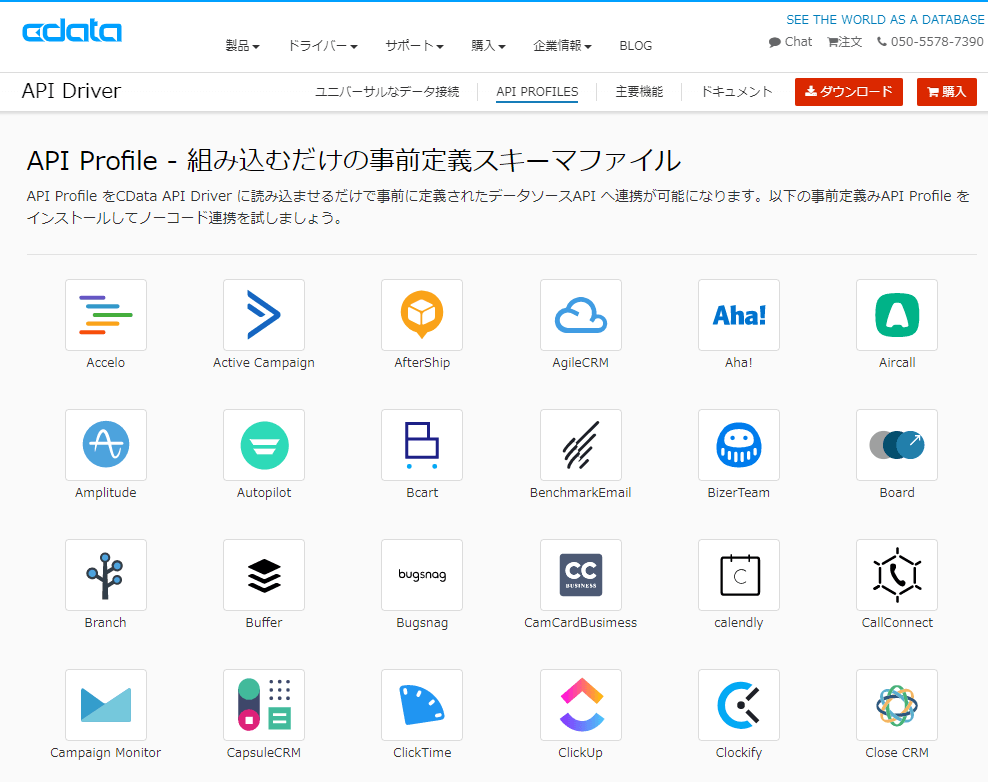This screenshot has width=988, height=782.
Task: Click the API Driver heading
Action: [71, 91]
